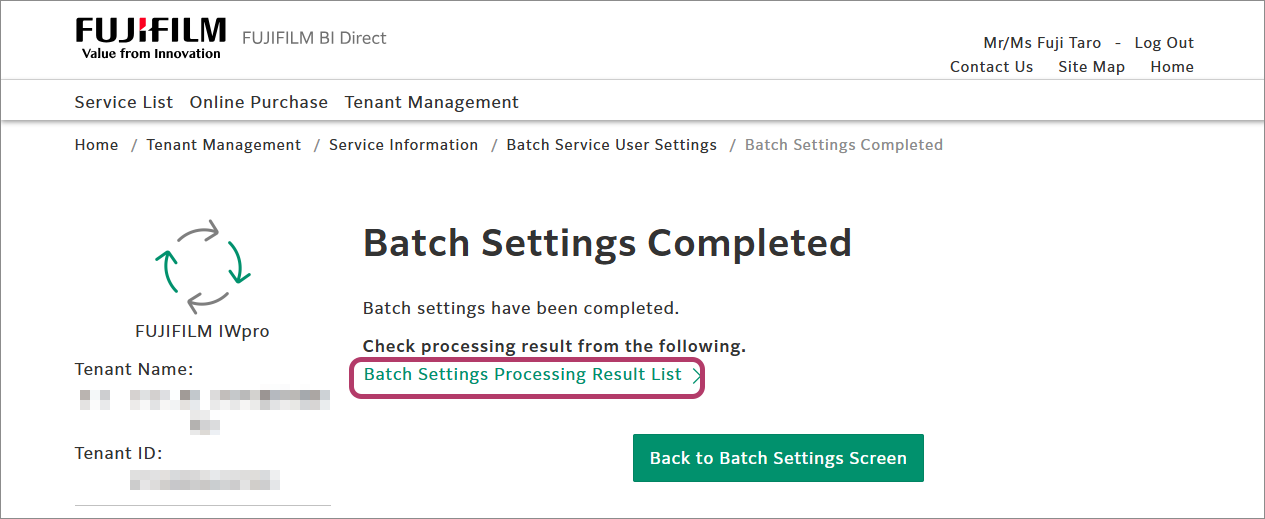Click Log Out in the header

tap(1164, 43)
